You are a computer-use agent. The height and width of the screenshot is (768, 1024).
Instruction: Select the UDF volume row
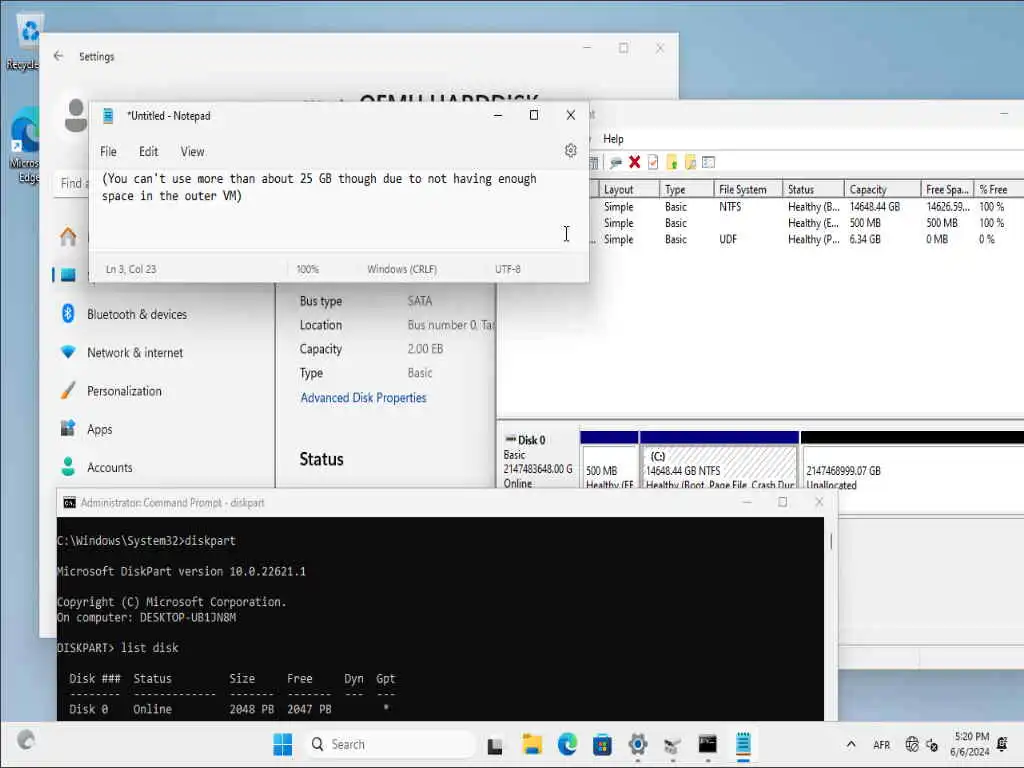[807, 239]
